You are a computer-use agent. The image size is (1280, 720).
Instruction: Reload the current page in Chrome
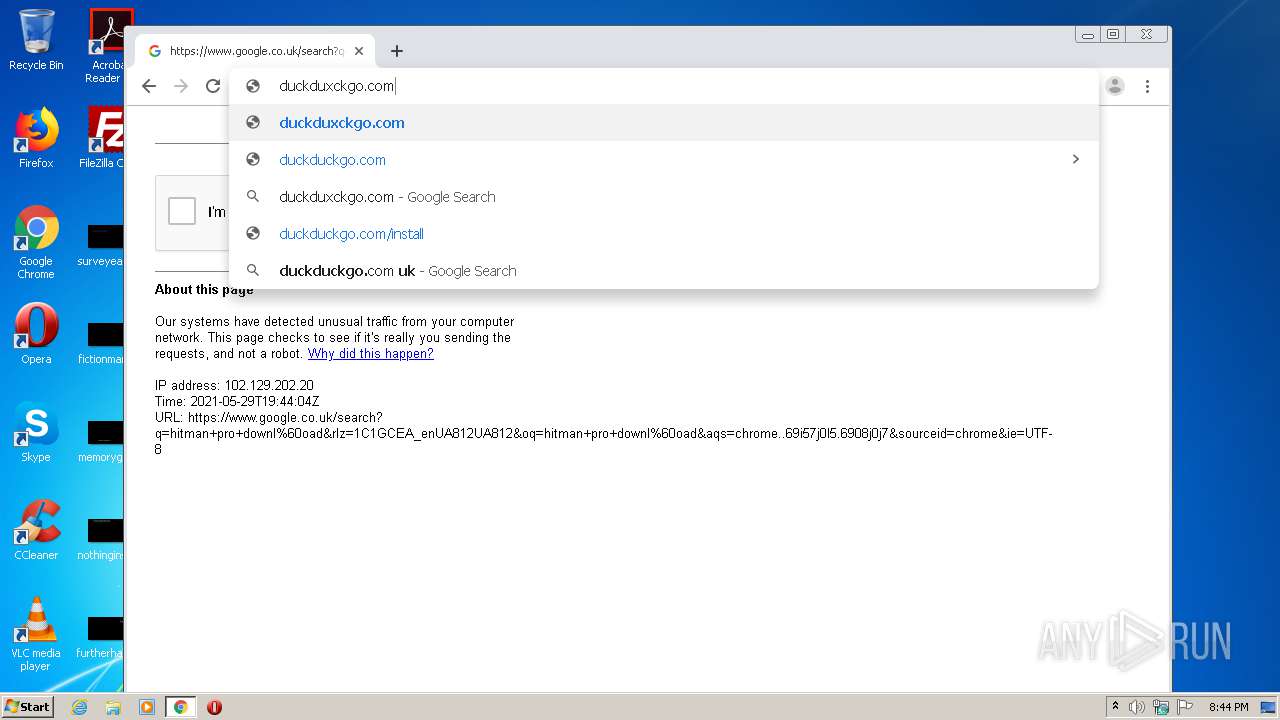pyautogui.click(x=213, y=86)
